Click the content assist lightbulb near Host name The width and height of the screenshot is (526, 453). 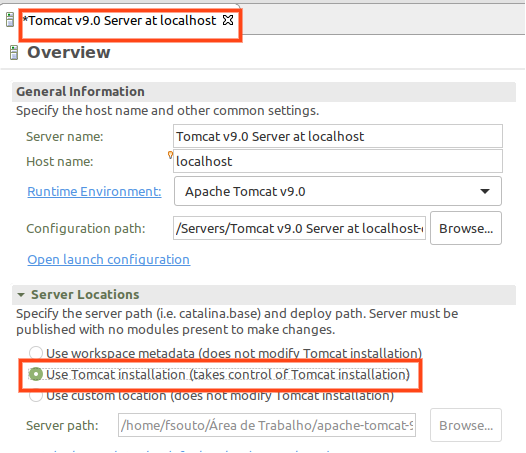click(170, 154)
